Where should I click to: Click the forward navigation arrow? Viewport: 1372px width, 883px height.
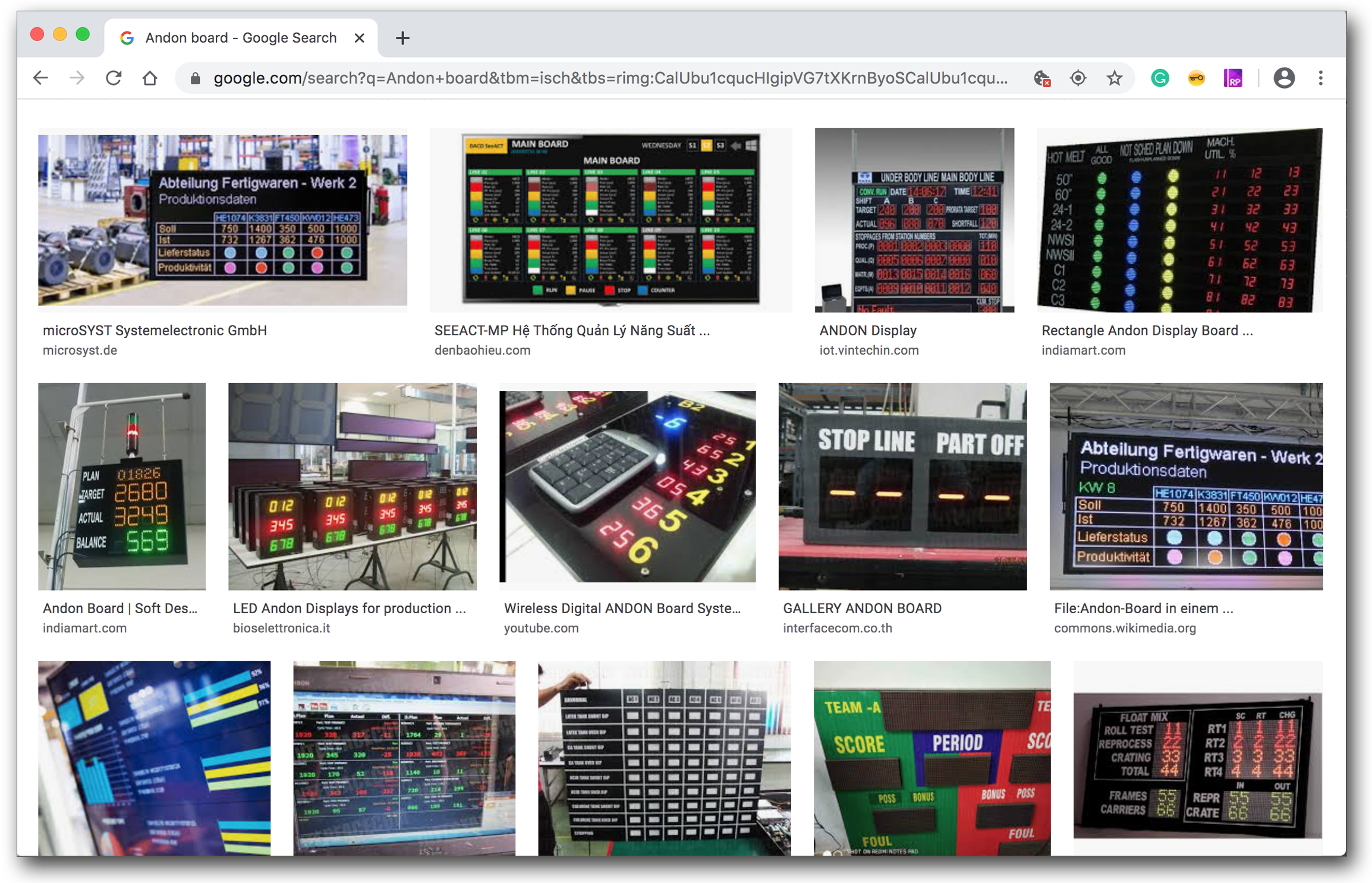(77, 78)
